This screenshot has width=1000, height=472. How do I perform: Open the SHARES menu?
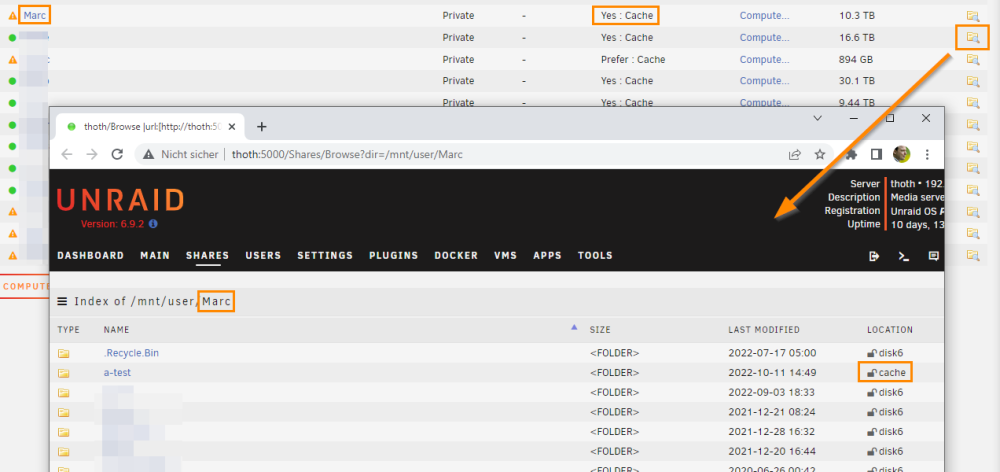pyautogui.click(x=207, y=255)
